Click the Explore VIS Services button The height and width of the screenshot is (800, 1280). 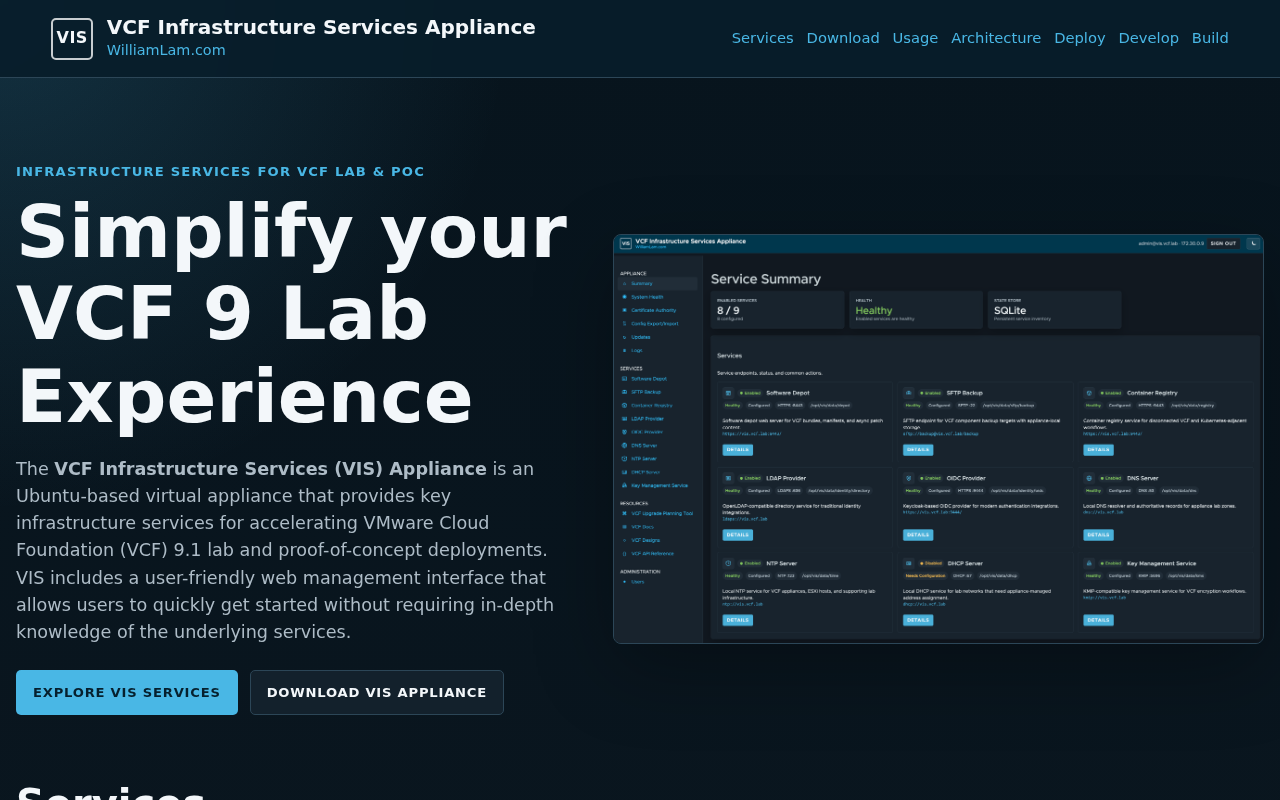tap(127, 692)
